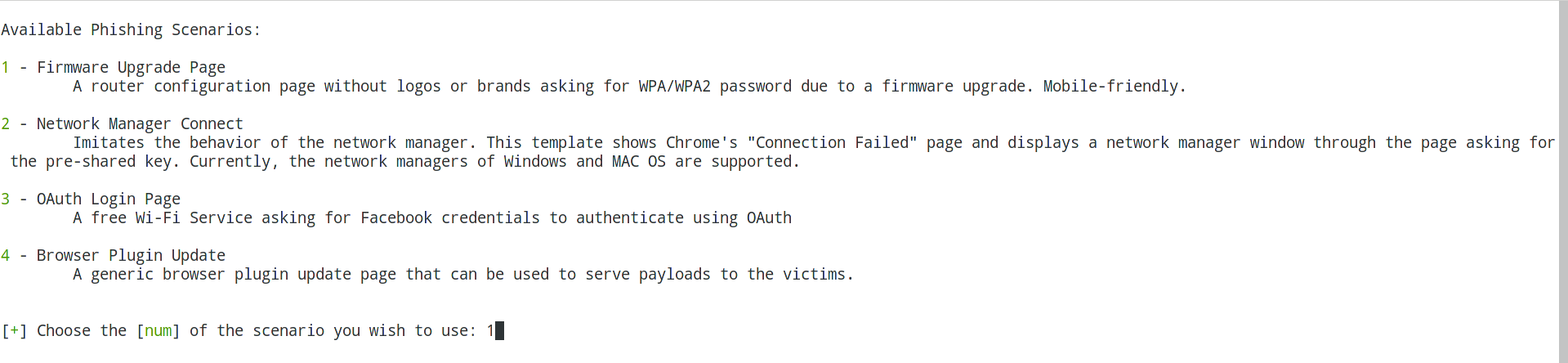1568x363 pixels.
Task: Click the green number 1 scenario index
Action: pos(6,68)
